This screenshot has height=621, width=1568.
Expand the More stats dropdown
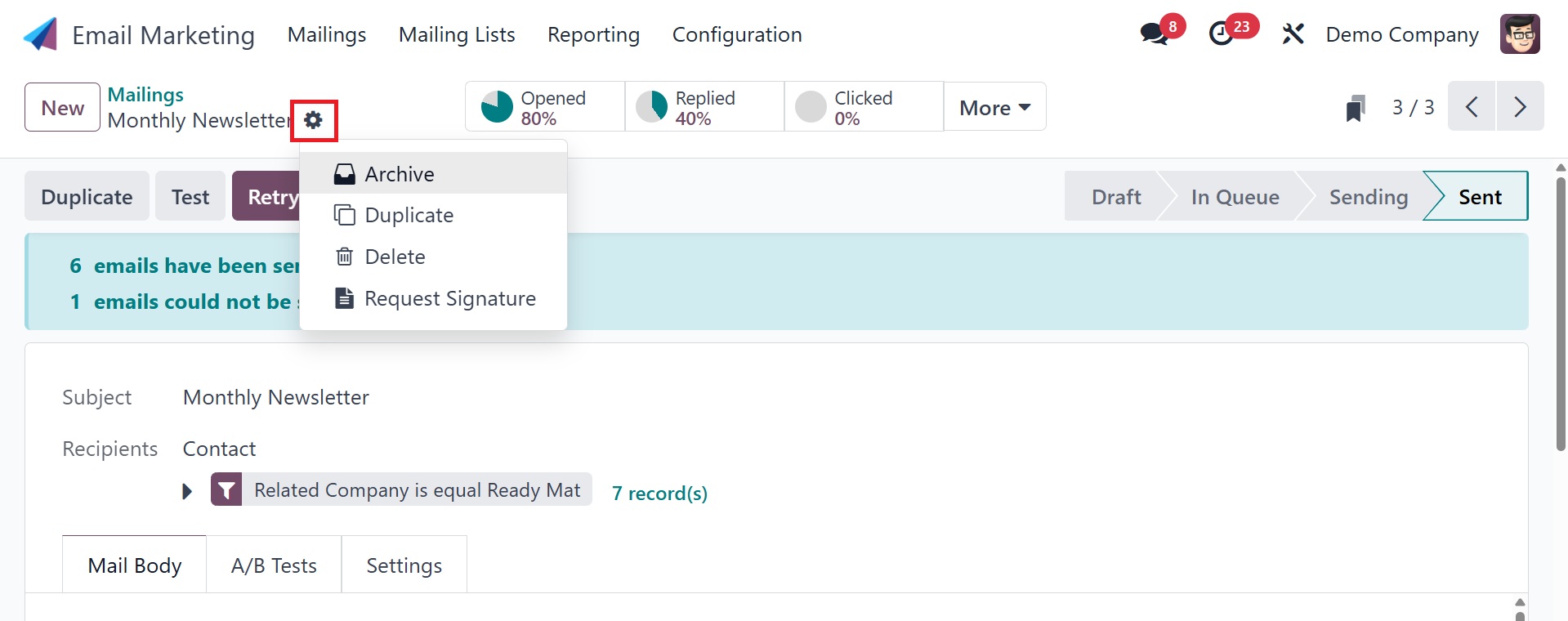pyautogui.click(x=994, y=107)
